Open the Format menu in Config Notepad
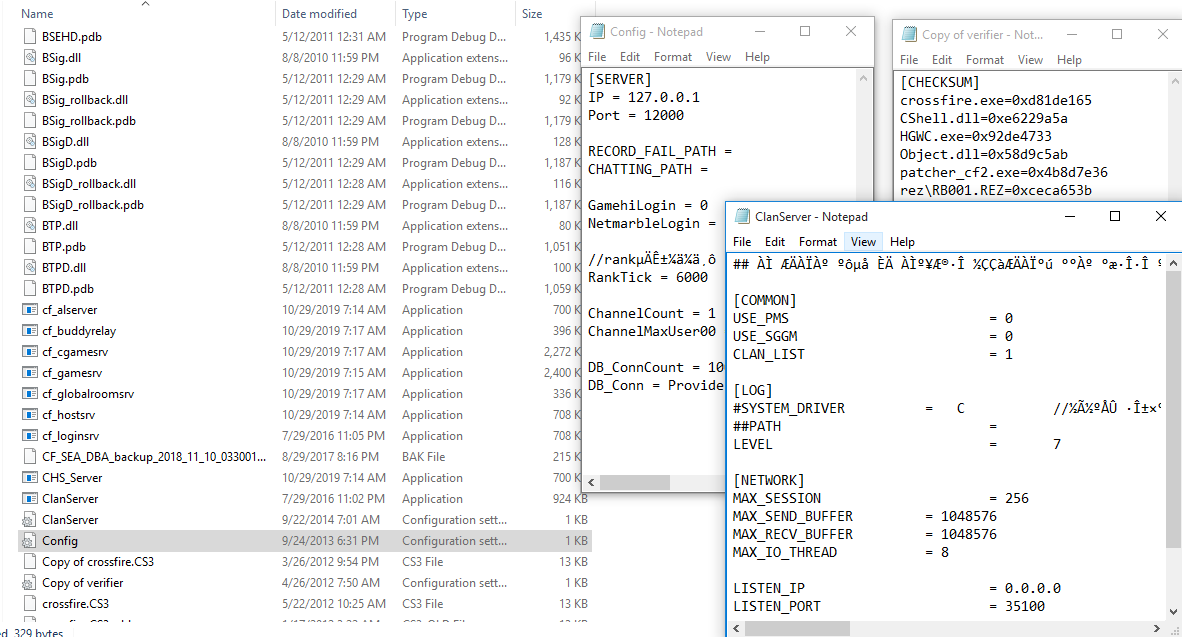The height and width of the screenshot is (637, 1182). click(672, 56)
